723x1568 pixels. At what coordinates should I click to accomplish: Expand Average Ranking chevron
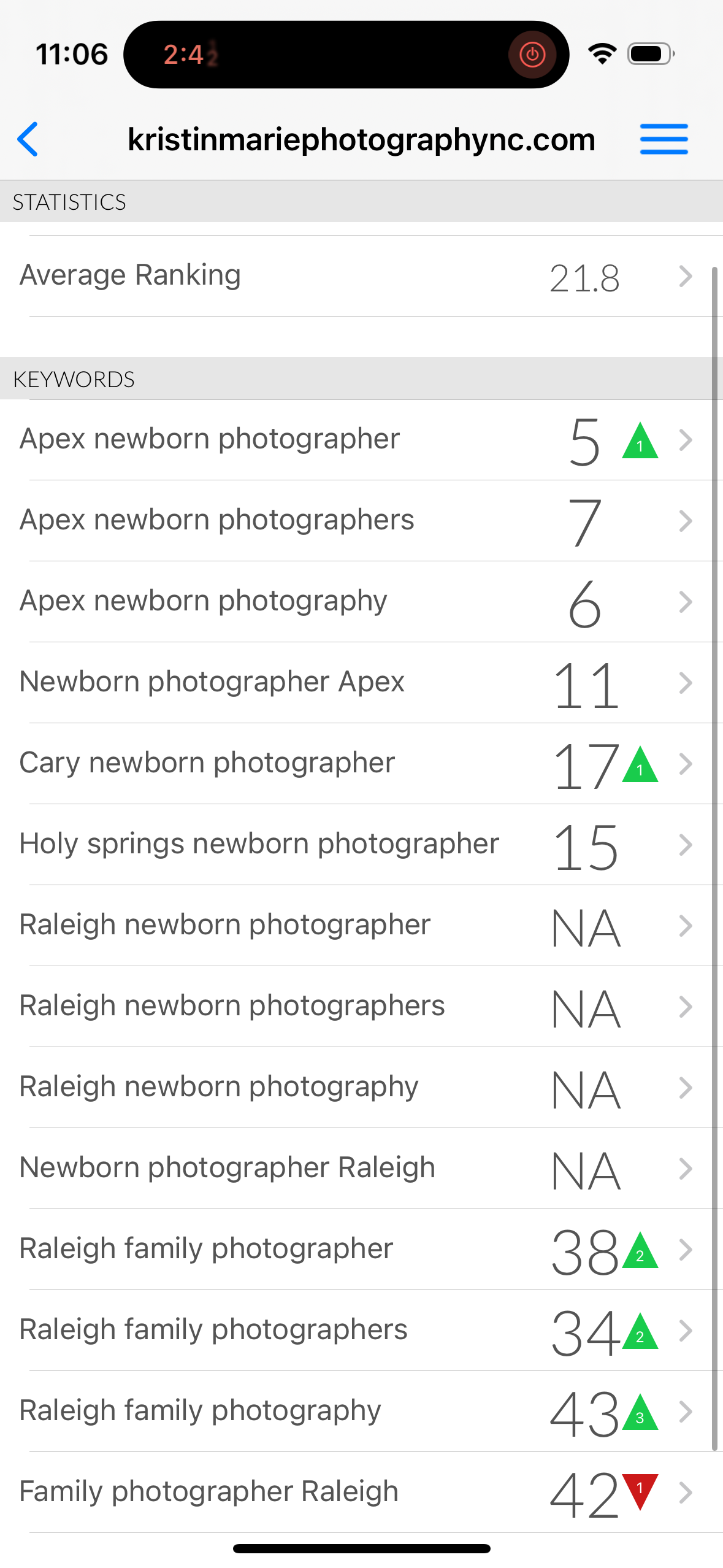tap(686, 277)
